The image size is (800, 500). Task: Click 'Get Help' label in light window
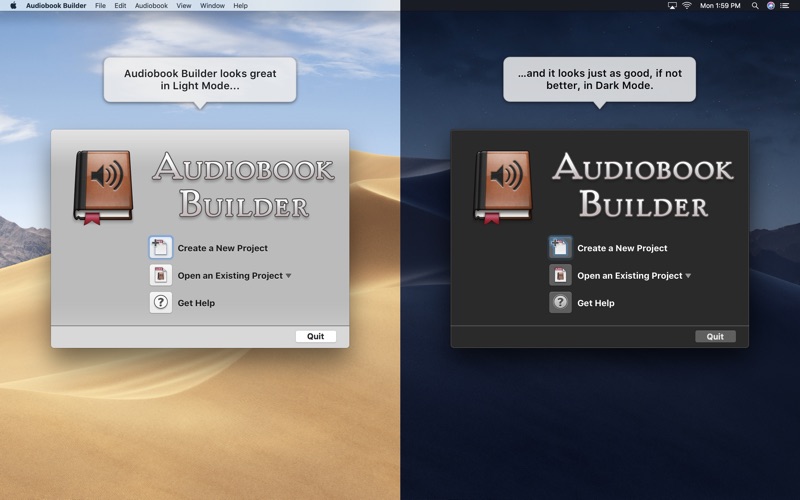[x=196, y=303]
